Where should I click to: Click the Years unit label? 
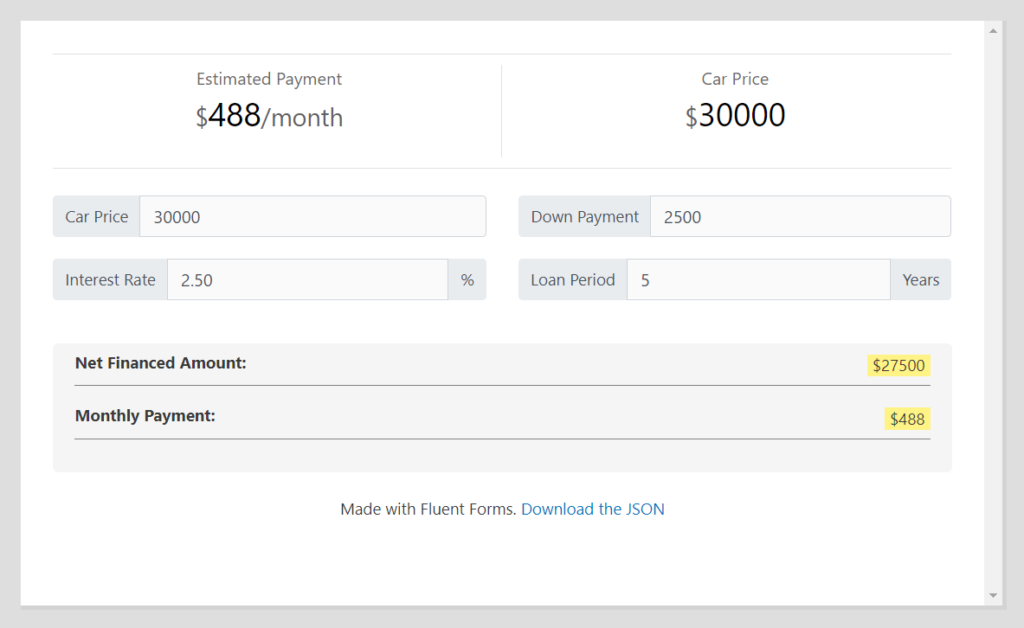click(920, 280)
